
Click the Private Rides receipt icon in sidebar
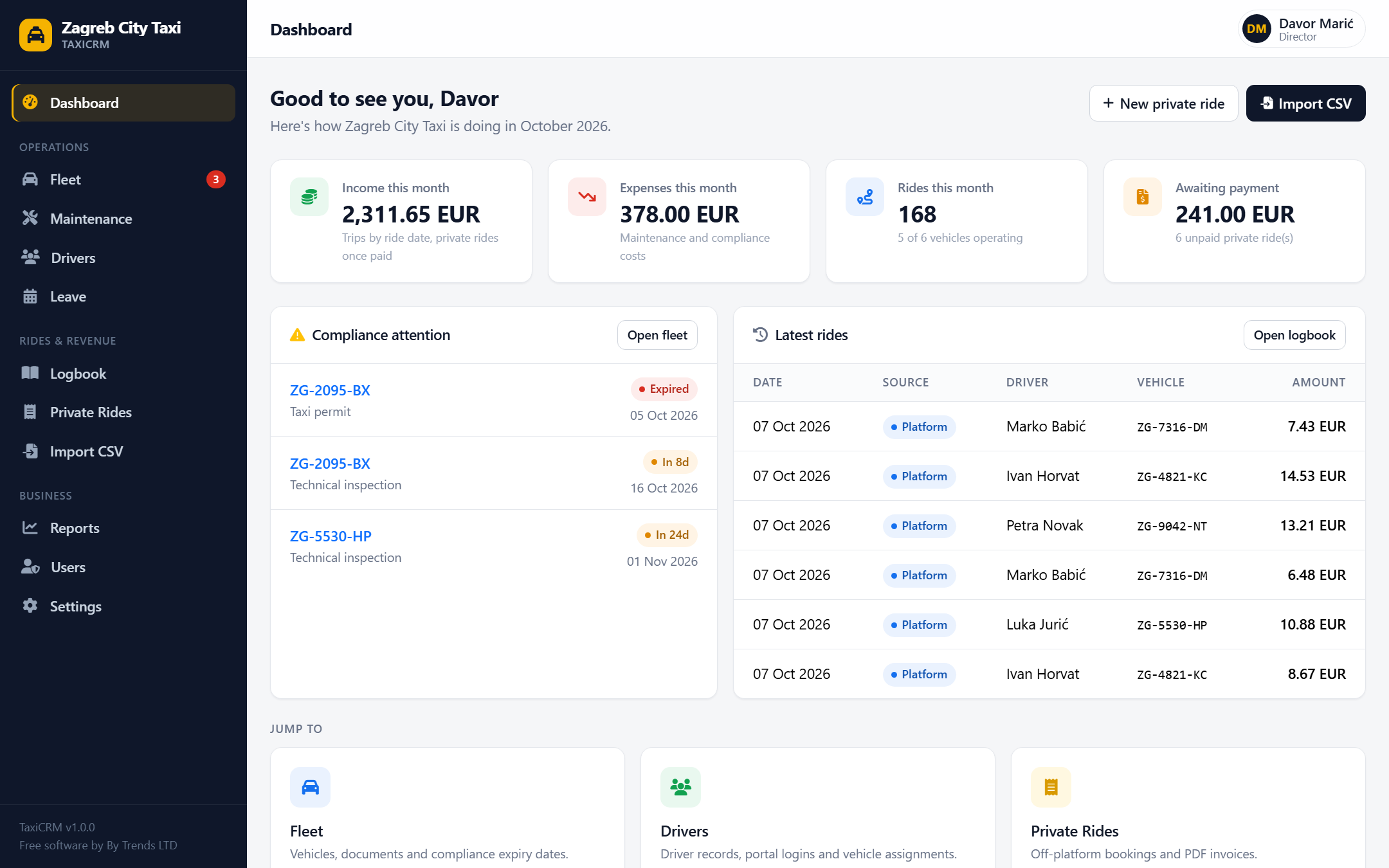pyautogui.click(x=30, y=412)
